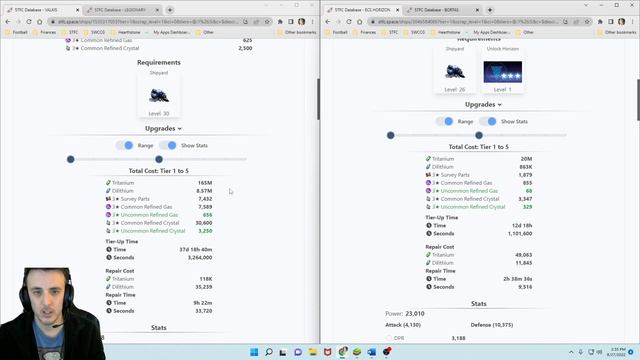640x360 pixels.
Task: Click the left tier slider handle on the ECS HORIZON page
Action: (391, 135)
